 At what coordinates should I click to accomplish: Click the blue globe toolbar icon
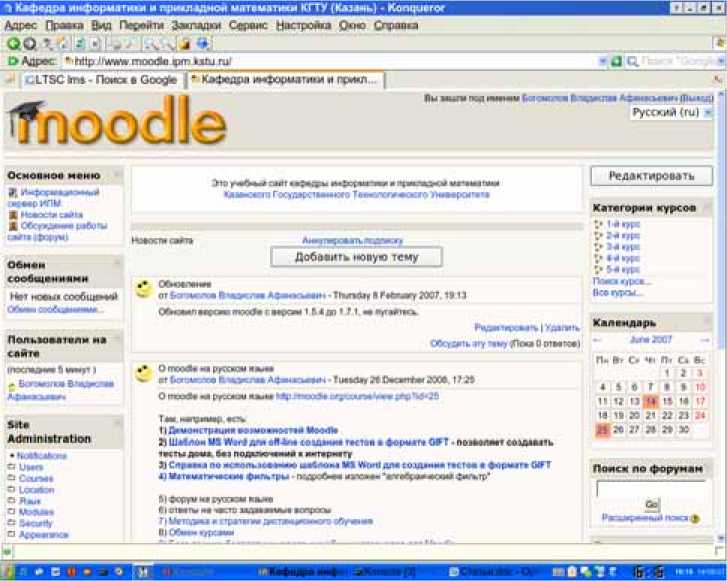click(x=203, y=44)
